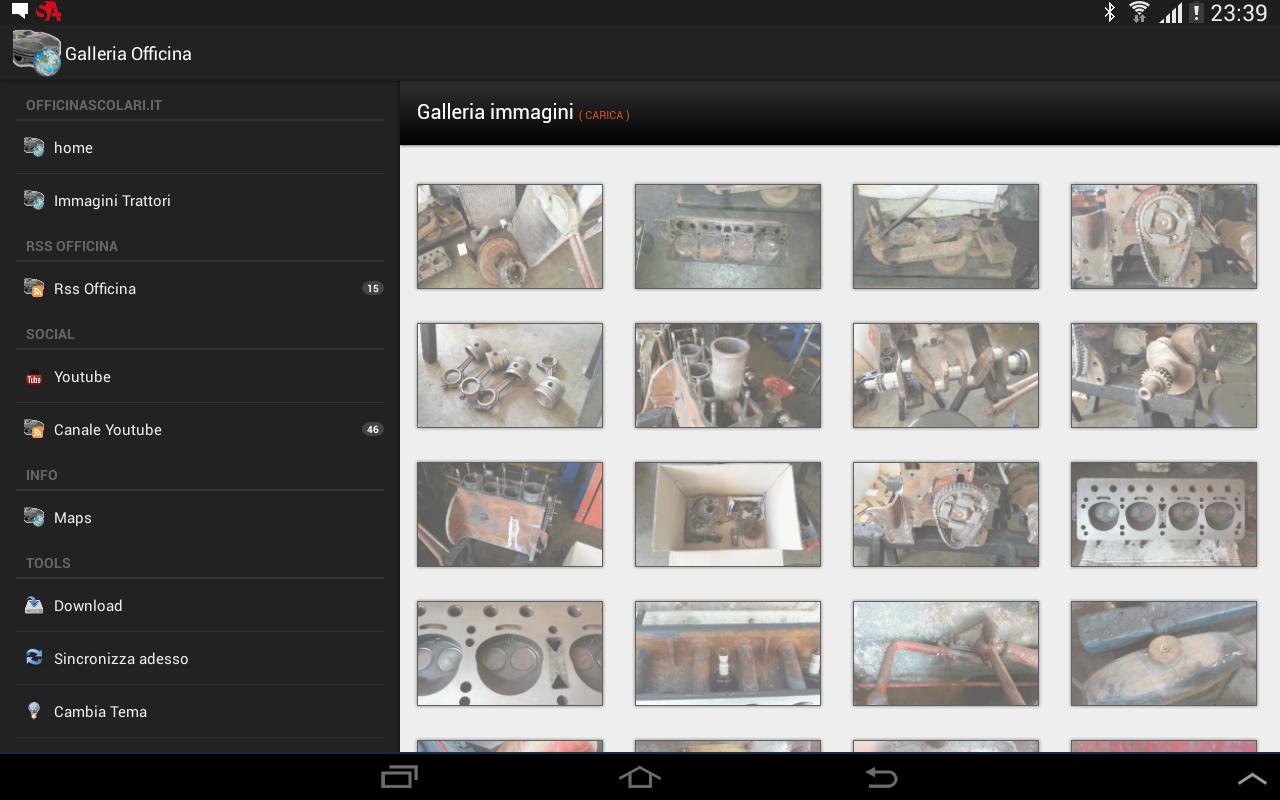Tap the 23:39 clock
The width and height of the screenshot is (1280, 800).
1238,13
